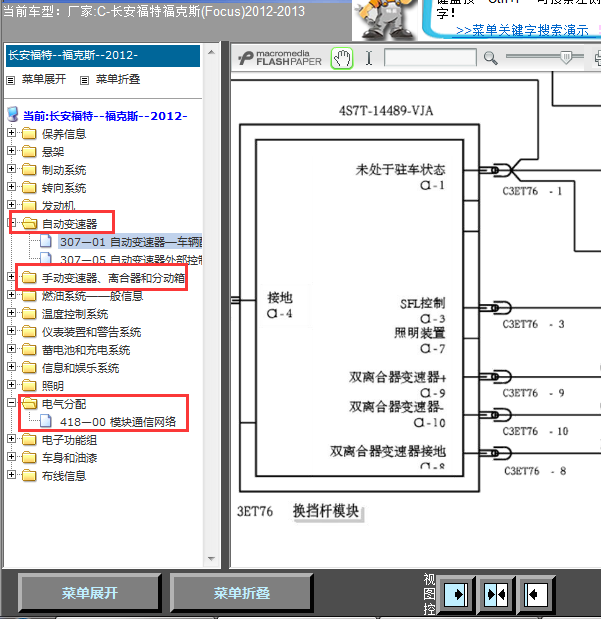Select the 燃油系统 folder label
The height and width of the screenshot is (619, 601).
coord(92,296)
